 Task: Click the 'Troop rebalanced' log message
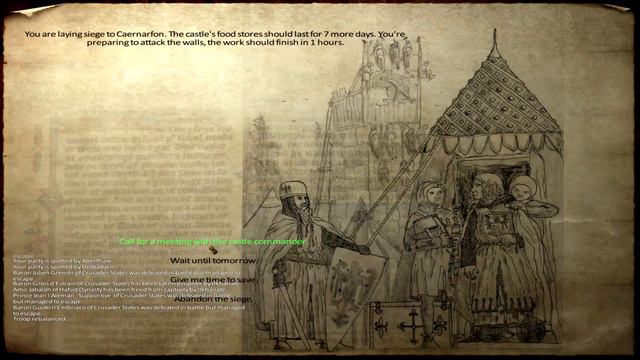(x=39, y=319)
